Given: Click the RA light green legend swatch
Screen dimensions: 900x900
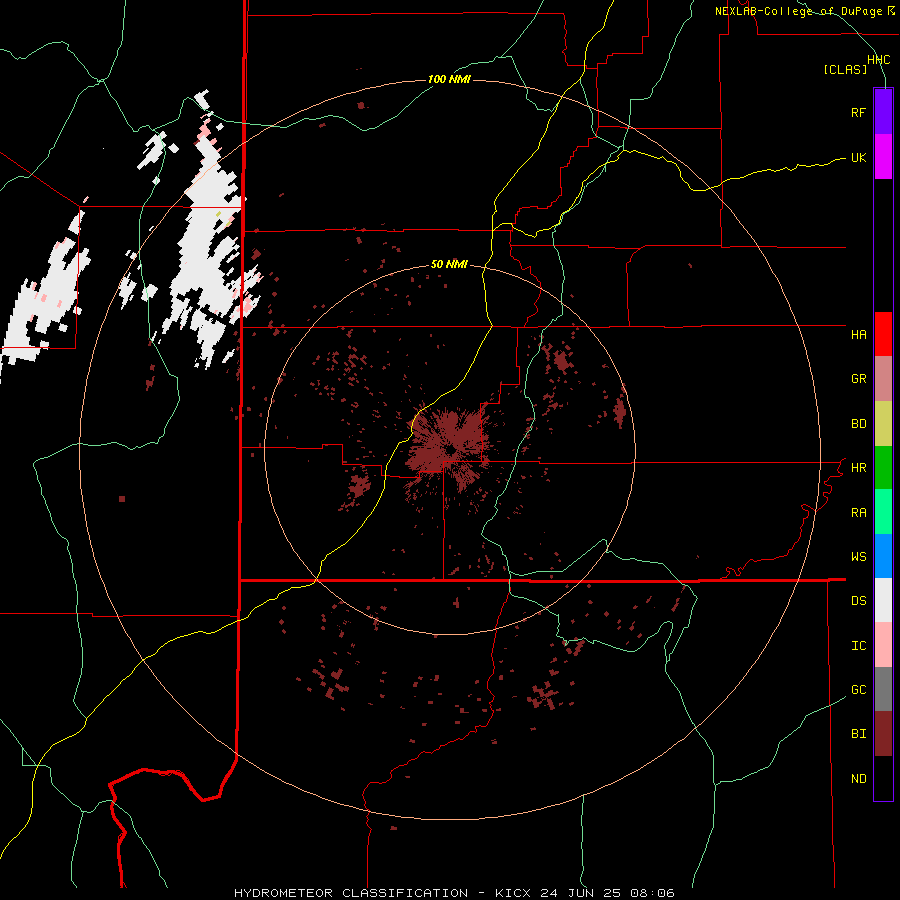Looking at the screenshot, I should [883, 512].
